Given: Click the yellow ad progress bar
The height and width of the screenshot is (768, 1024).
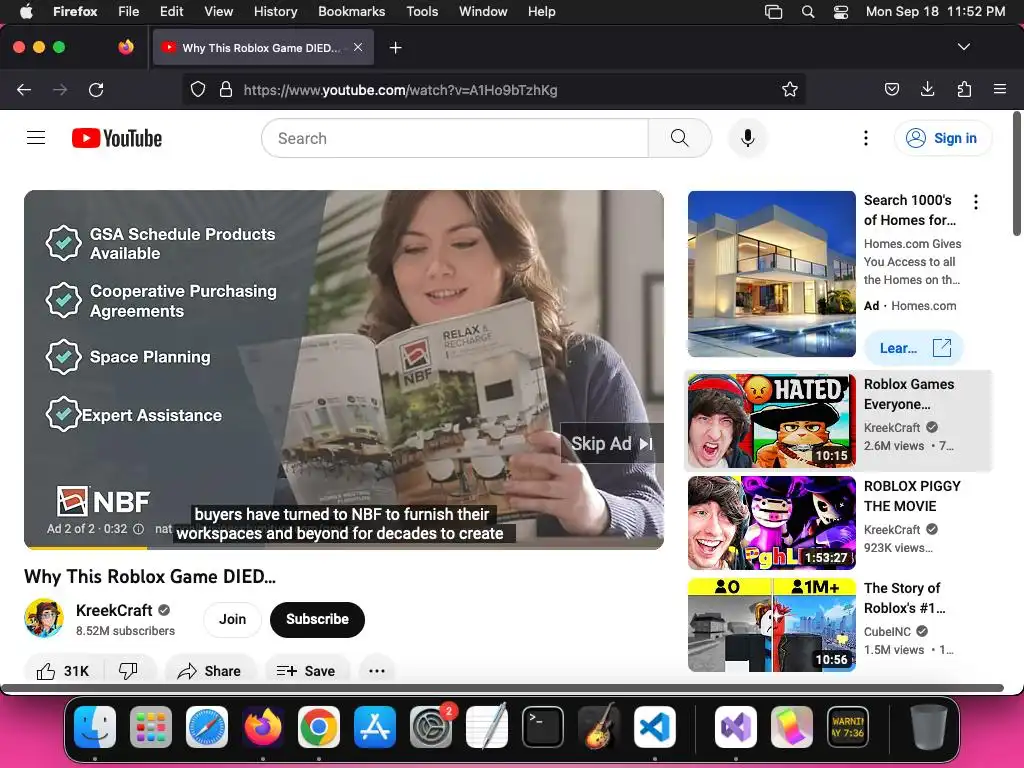Looking at the screenshot, I should (x=86, y=548).
